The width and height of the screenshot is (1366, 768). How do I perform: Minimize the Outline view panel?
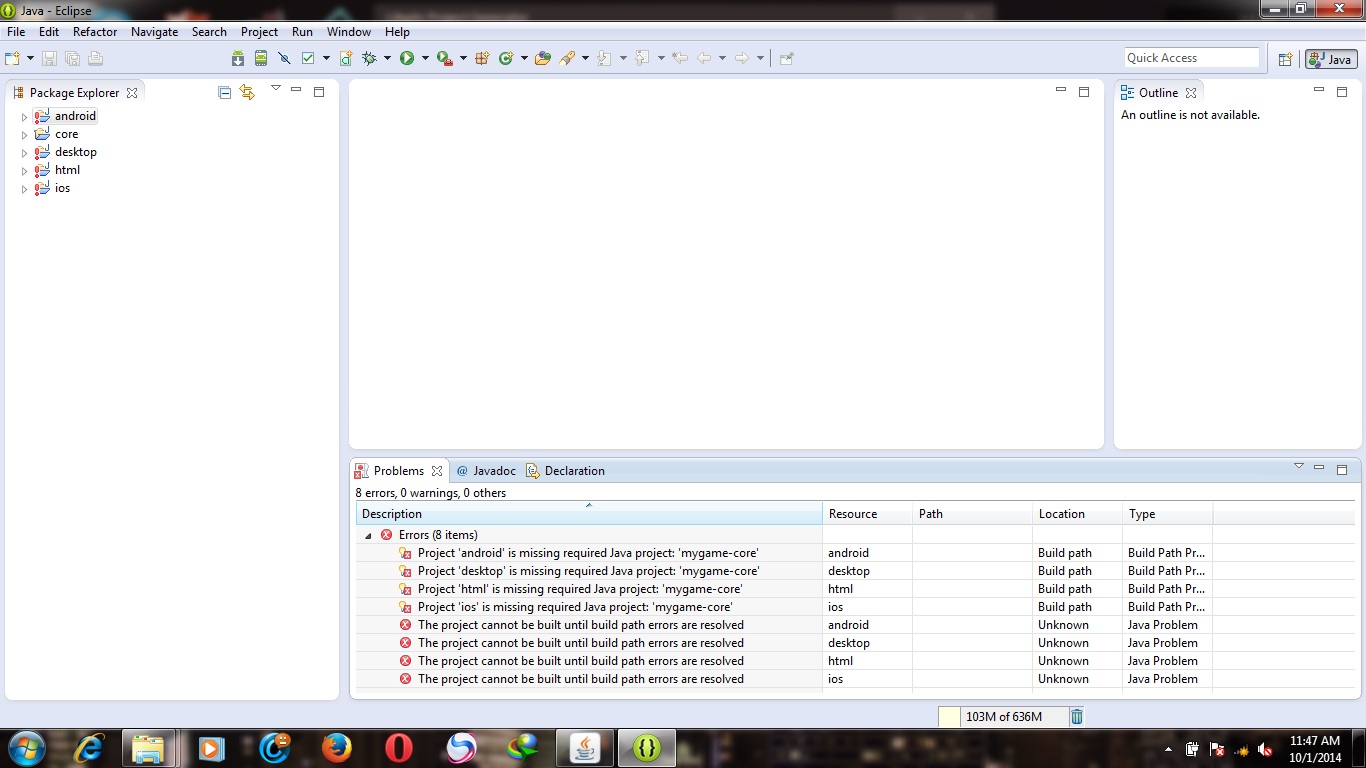pos(1318,91)
